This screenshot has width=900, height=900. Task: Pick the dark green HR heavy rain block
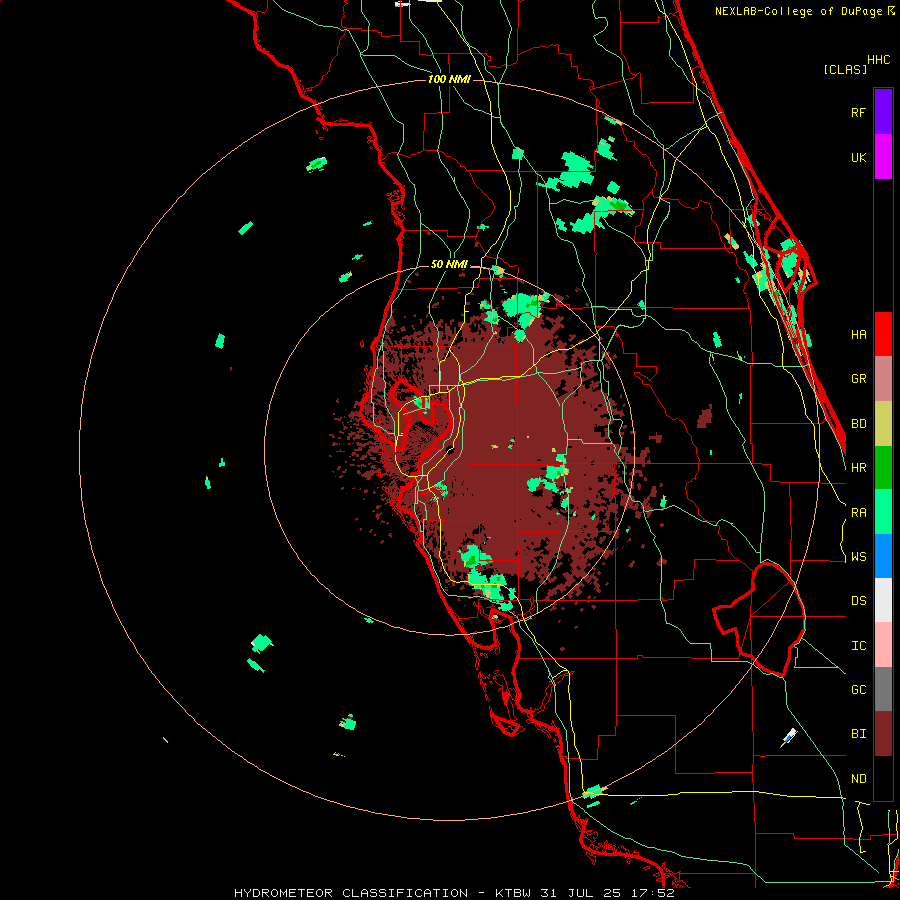(883, 468)
